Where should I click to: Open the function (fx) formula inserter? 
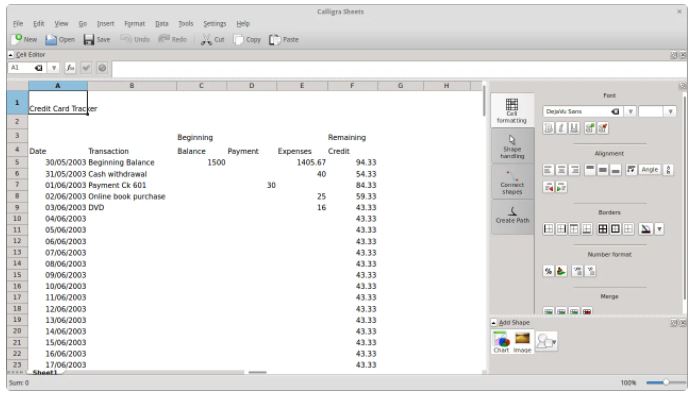pyautogui.click(x=70, y=68)
